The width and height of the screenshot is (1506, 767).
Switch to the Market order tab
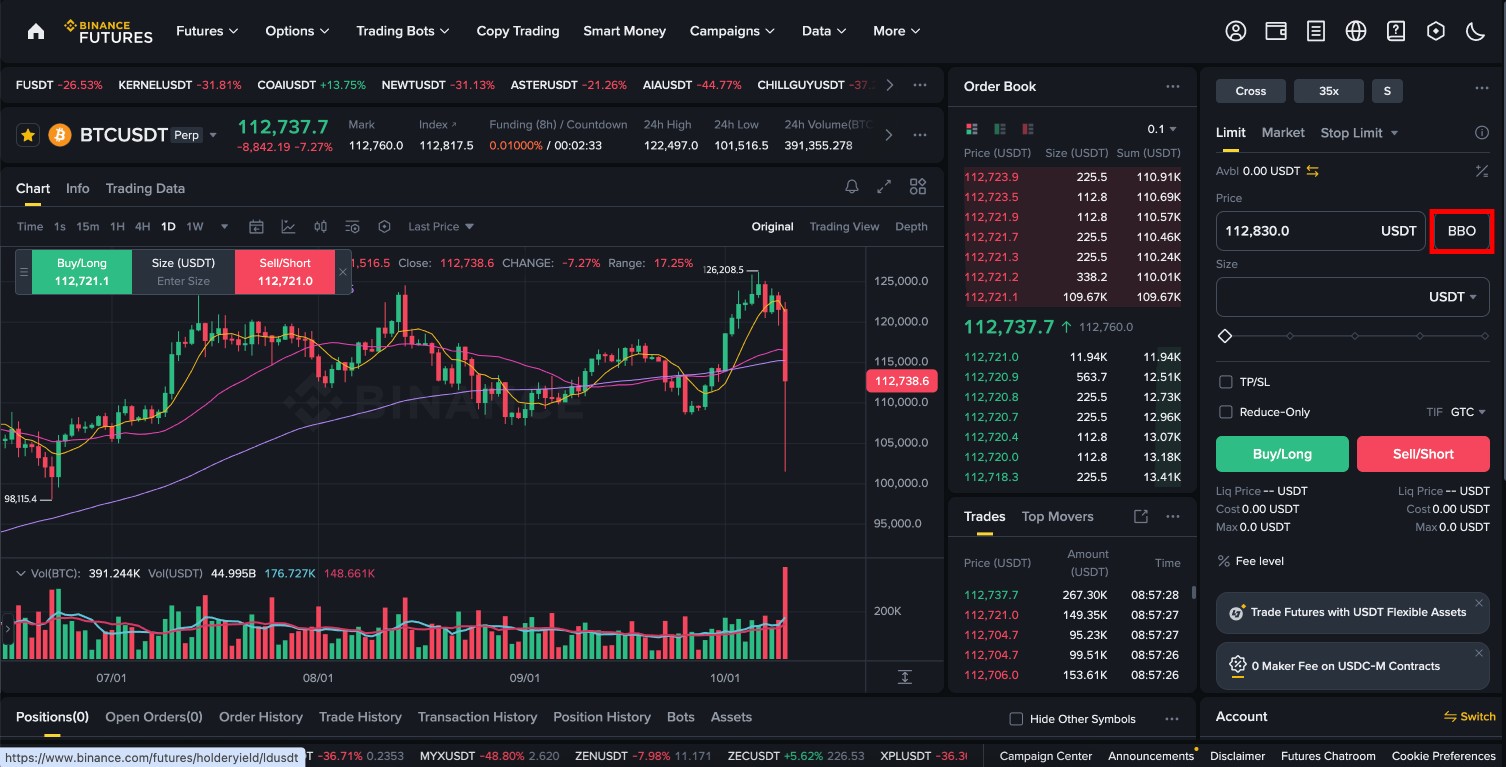point(1283,133)
